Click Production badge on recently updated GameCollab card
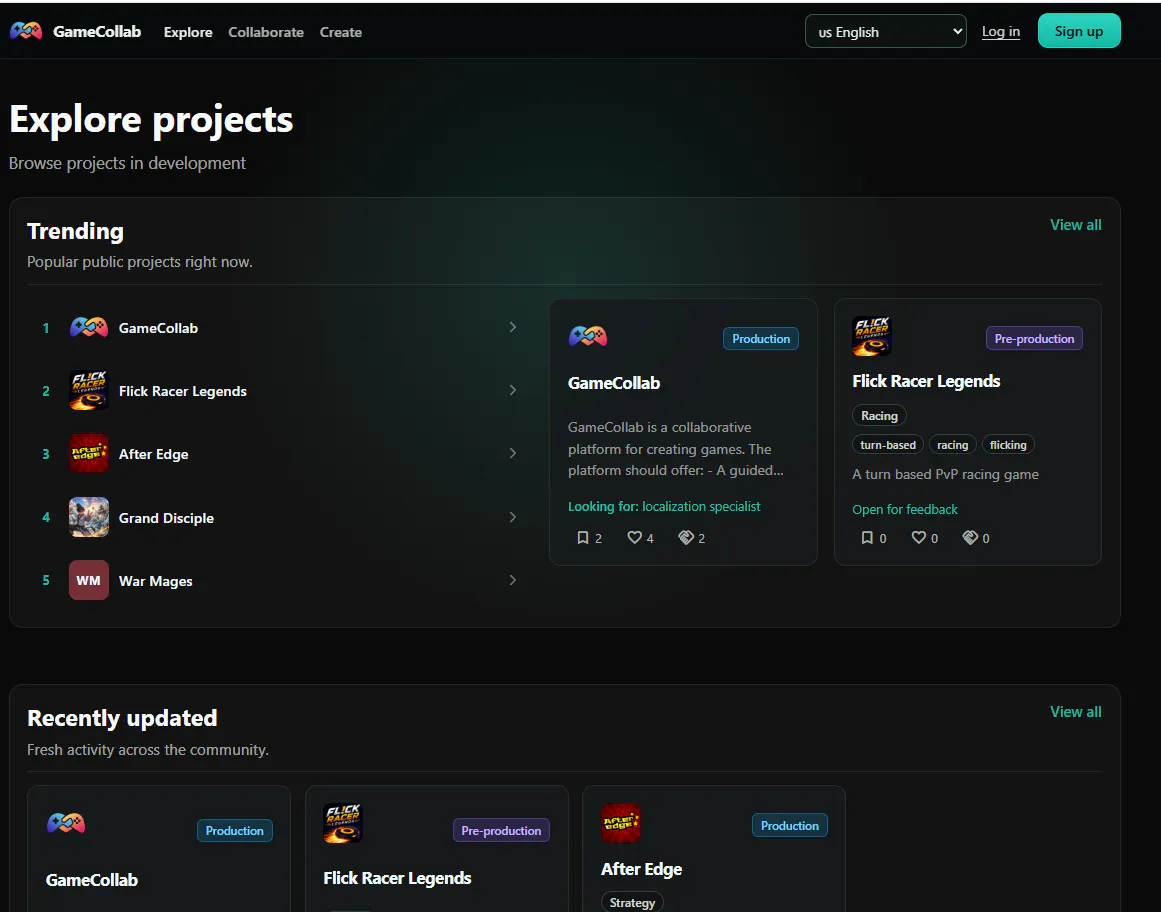 click(x=235, y=831)
